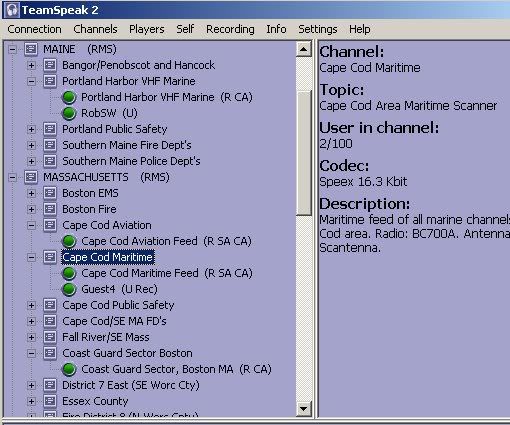The width and height of the screenshot is (510, 425).
Task: Click the Essex County channel icon
Action: coord(50,401)
